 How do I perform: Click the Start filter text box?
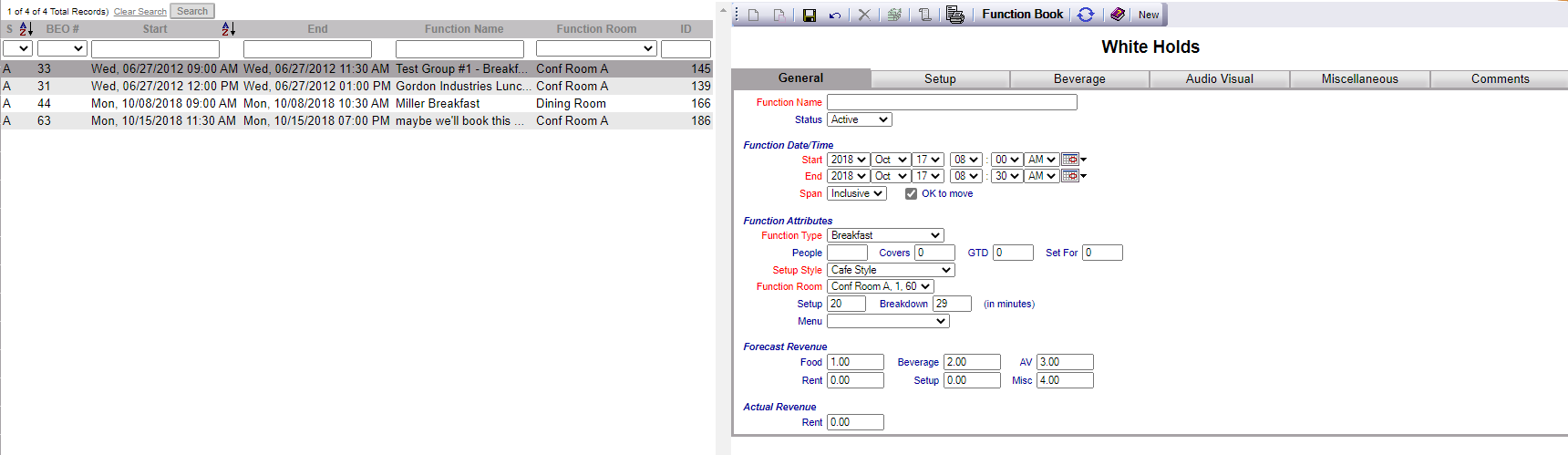[x=155, y=48]
